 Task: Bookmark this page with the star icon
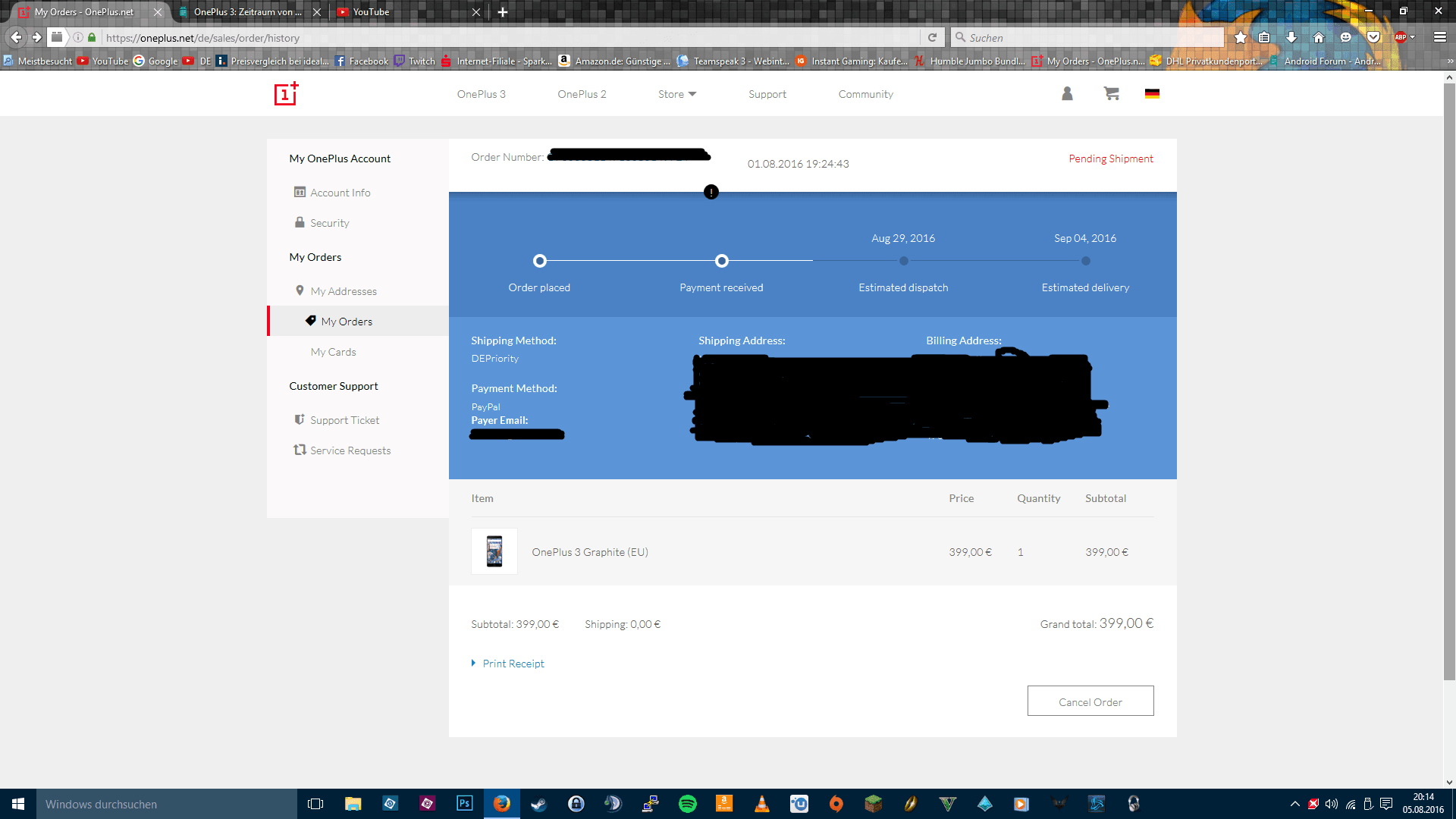point(1241,37)
